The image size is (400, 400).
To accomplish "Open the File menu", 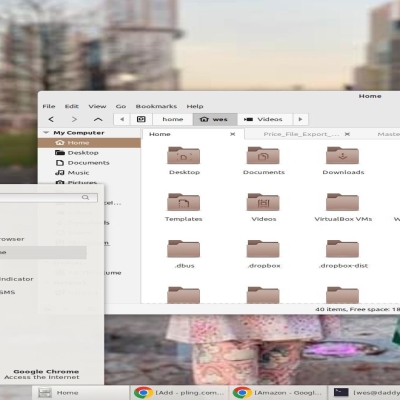I will [x=49, y=106].
